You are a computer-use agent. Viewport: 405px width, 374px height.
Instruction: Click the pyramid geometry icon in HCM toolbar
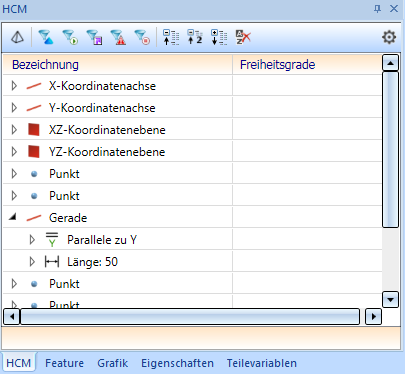coord(17,37)
